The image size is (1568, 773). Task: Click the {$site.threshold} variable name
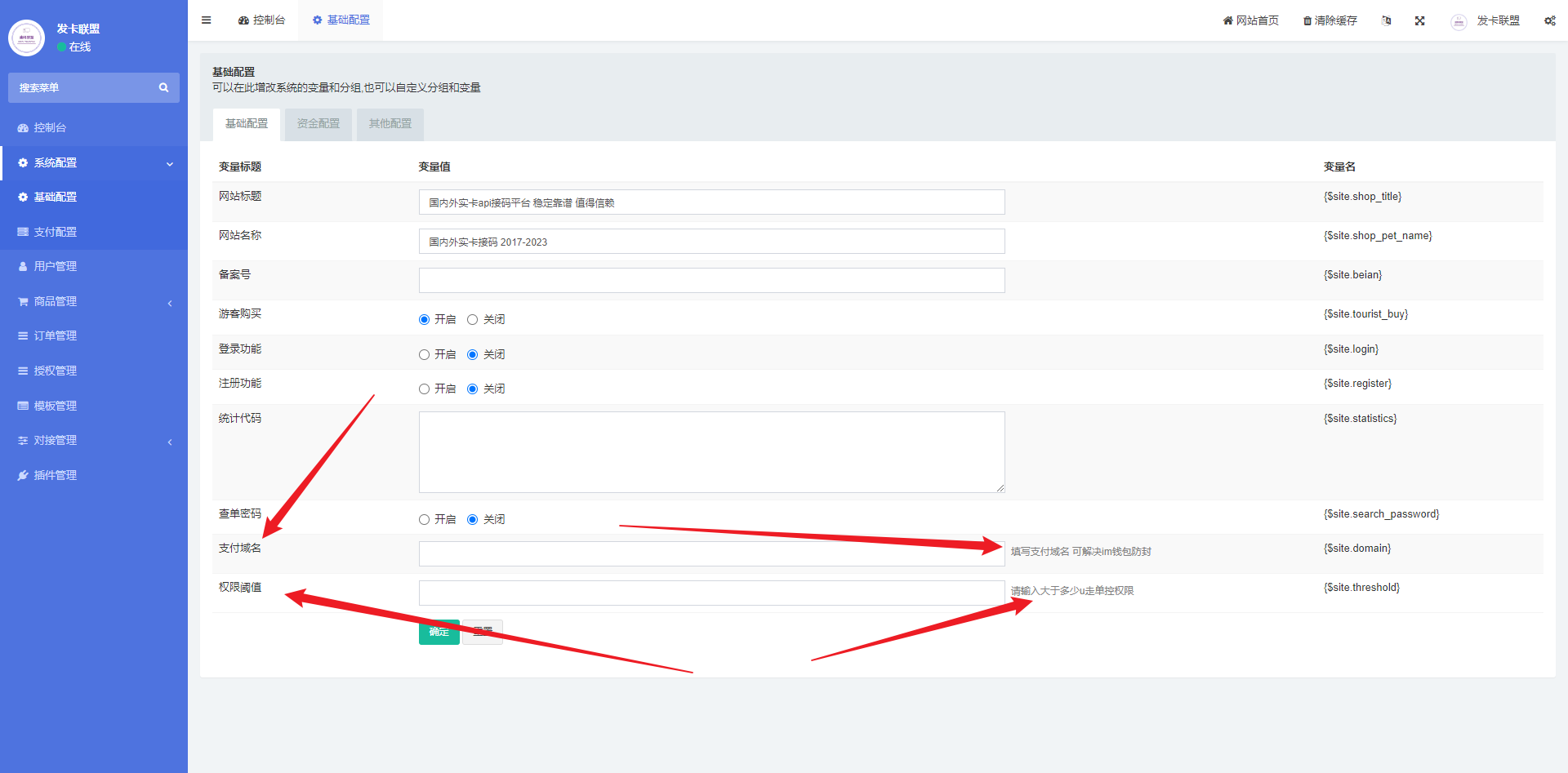pos(1361,588)
